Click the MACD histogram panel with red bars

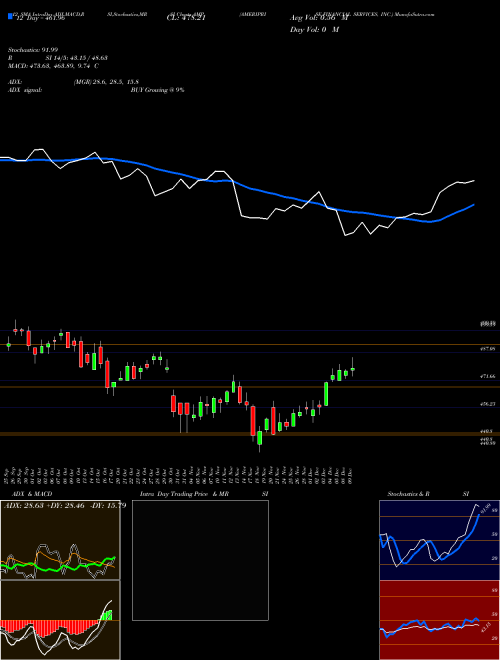[x=60, y=620]
